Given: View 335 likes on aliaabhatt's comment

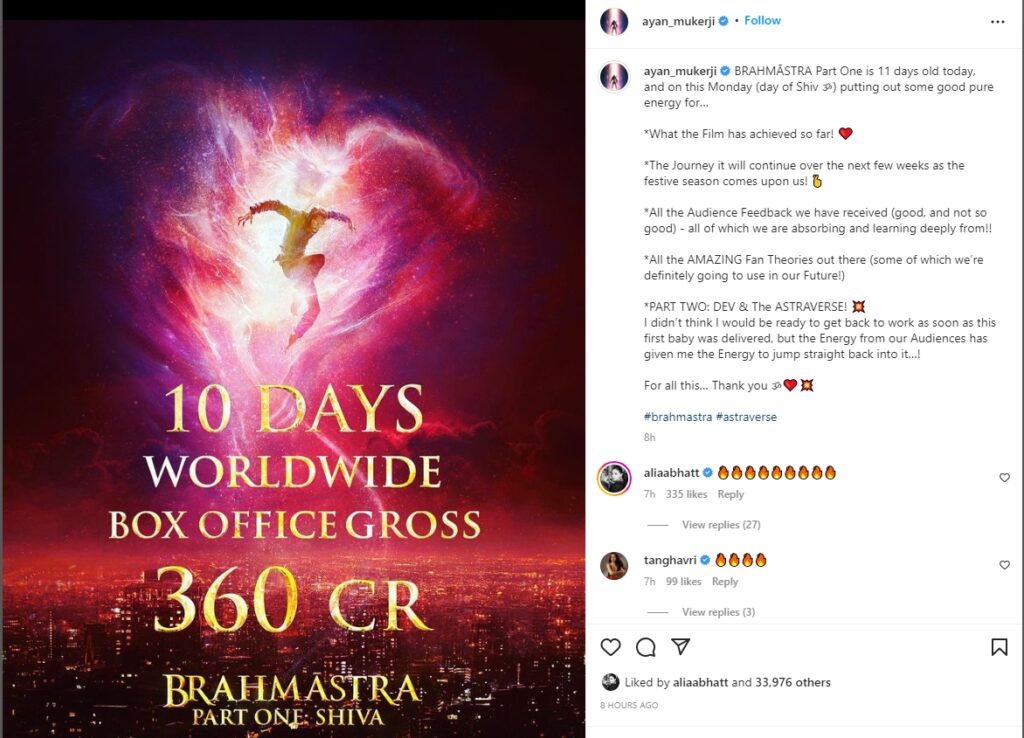Looking at the screenshot, I should coord(686,494).
